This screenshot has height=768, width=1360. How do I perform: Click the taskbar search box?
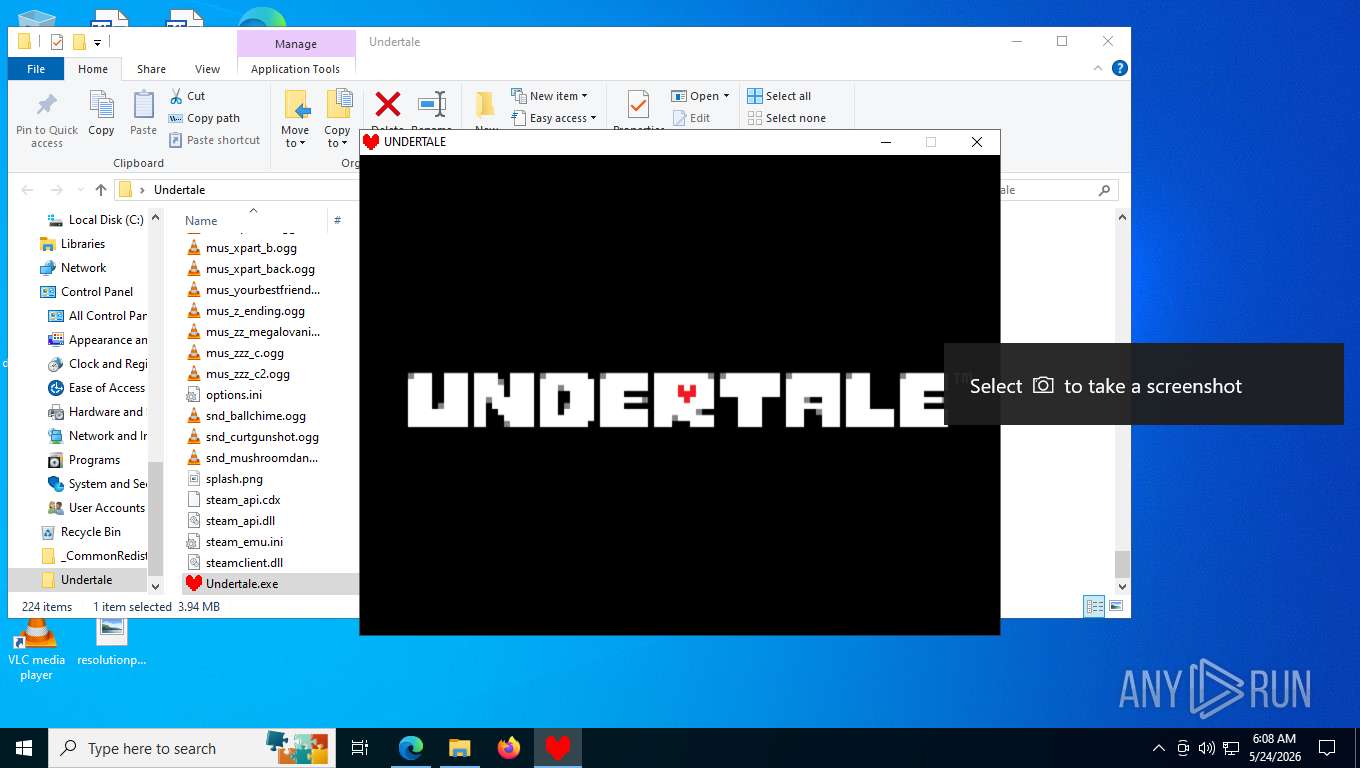[x=192, y=748]
